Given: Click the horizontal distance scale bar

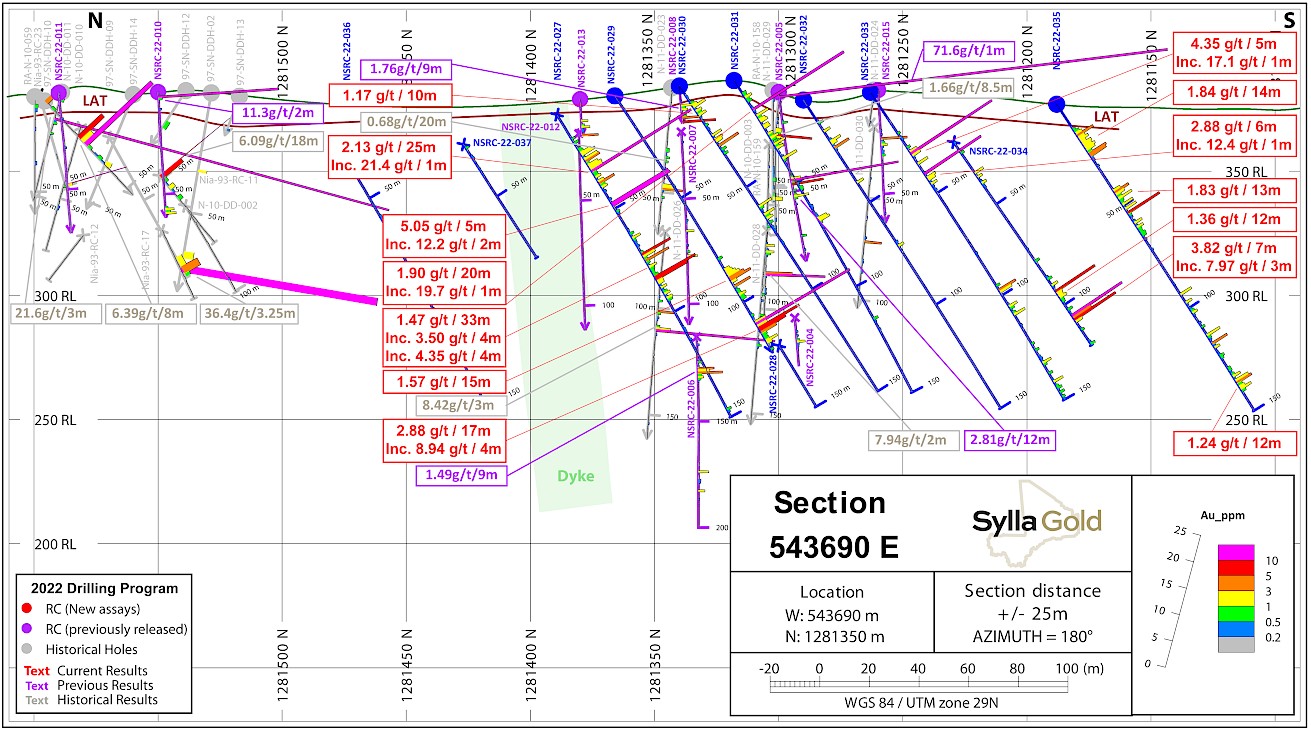Looking at the screenshot, I should (919, 686).
